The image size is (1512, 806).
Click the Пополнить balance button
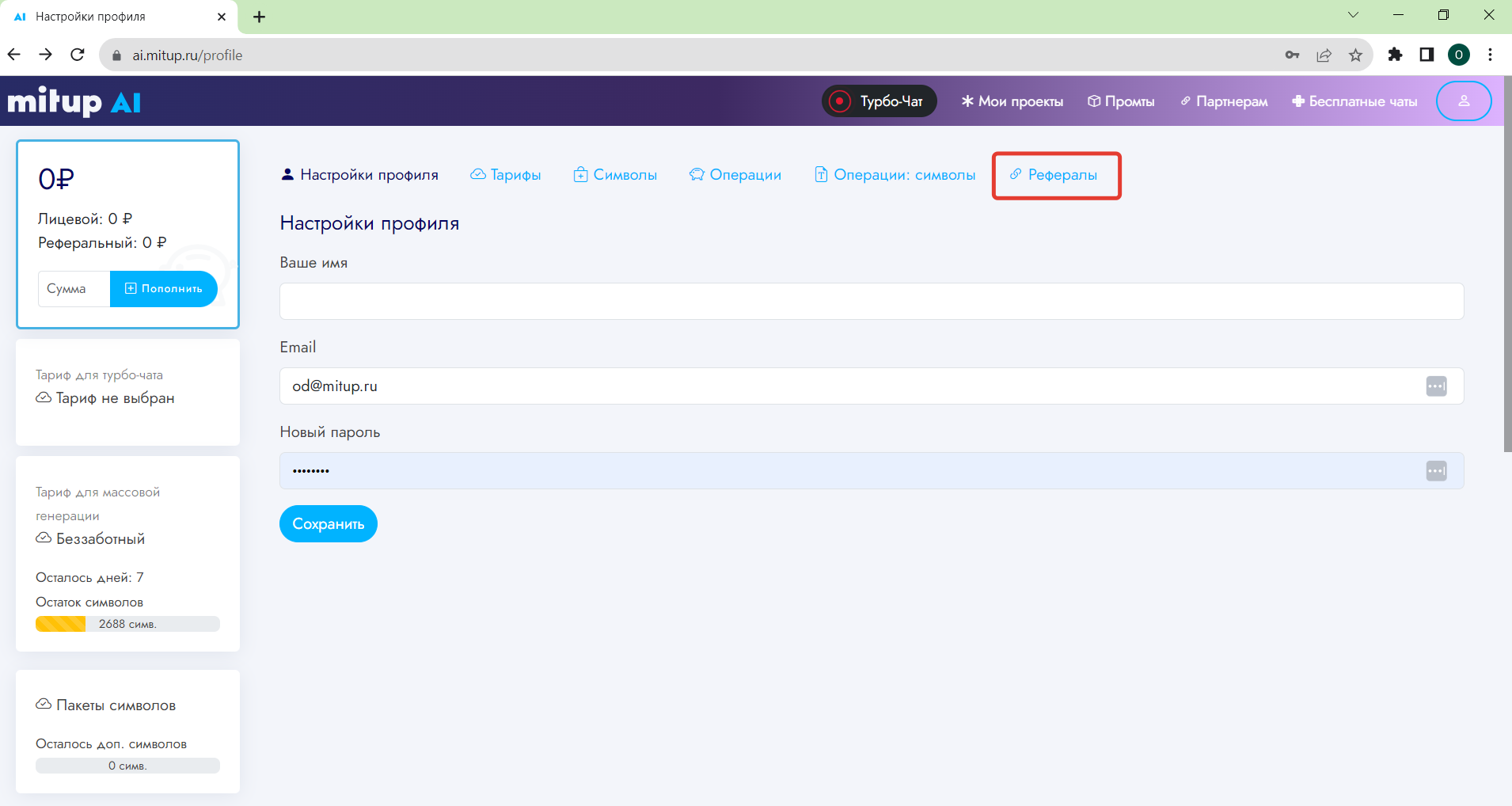pos(164,289)
